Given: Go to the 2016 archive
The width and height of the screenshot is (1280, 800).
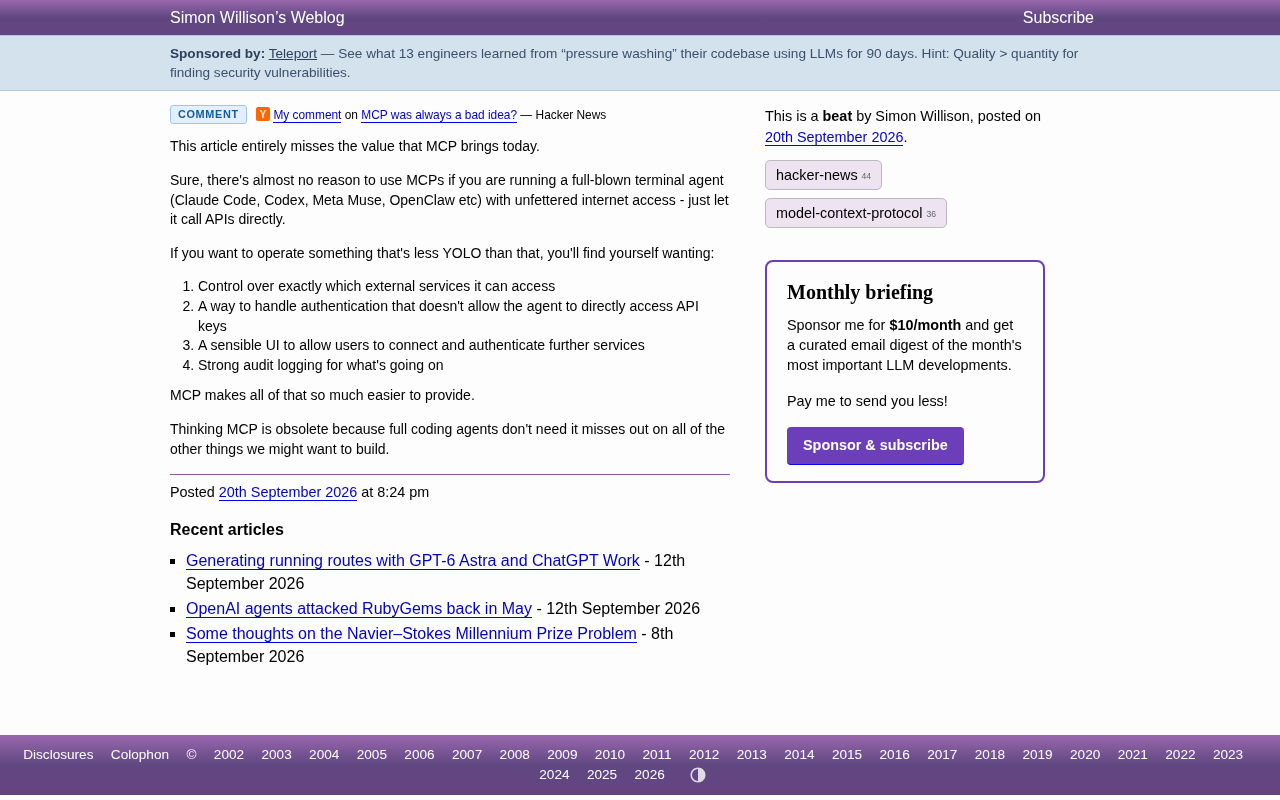Looking at the screenshot, I should pyautogui.click(x=895, y=755).
